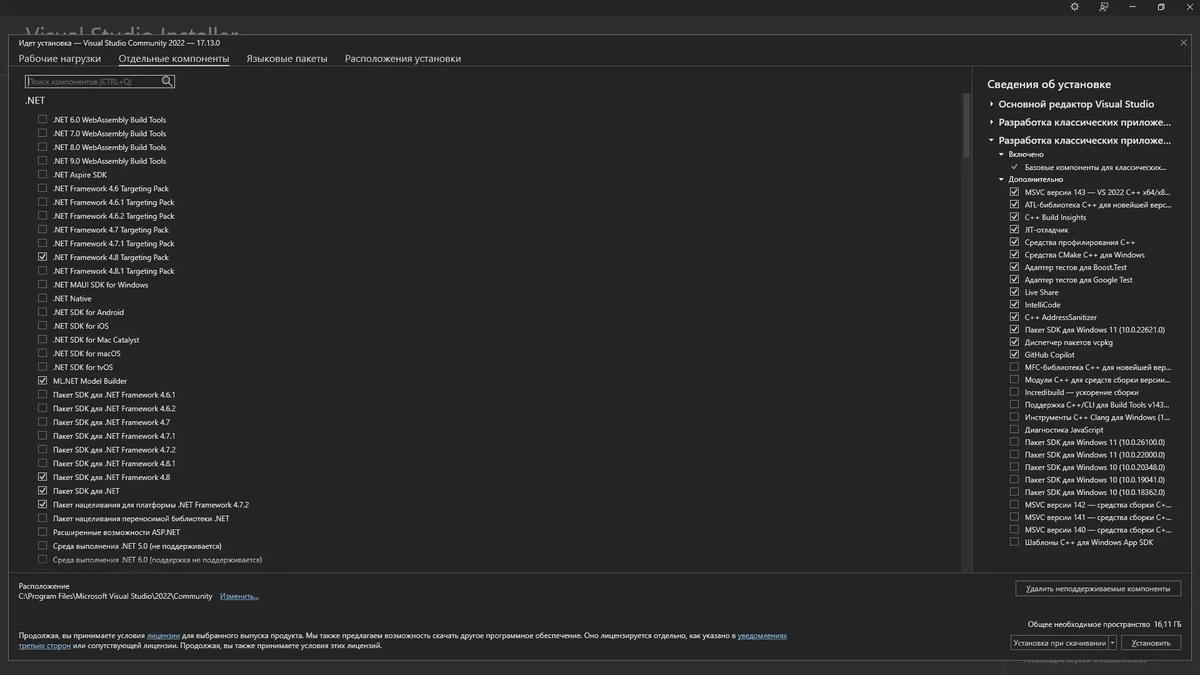This screenshot has height=675, width=1200.
Task: Uncheck Диспетчер пакетов vcpkg
Action: 1014,342
